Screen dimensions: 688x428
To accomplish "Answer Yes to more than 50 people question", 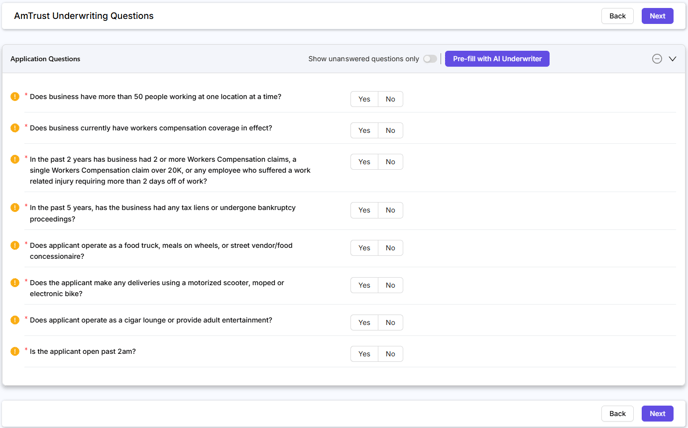I will click(364, 99).
